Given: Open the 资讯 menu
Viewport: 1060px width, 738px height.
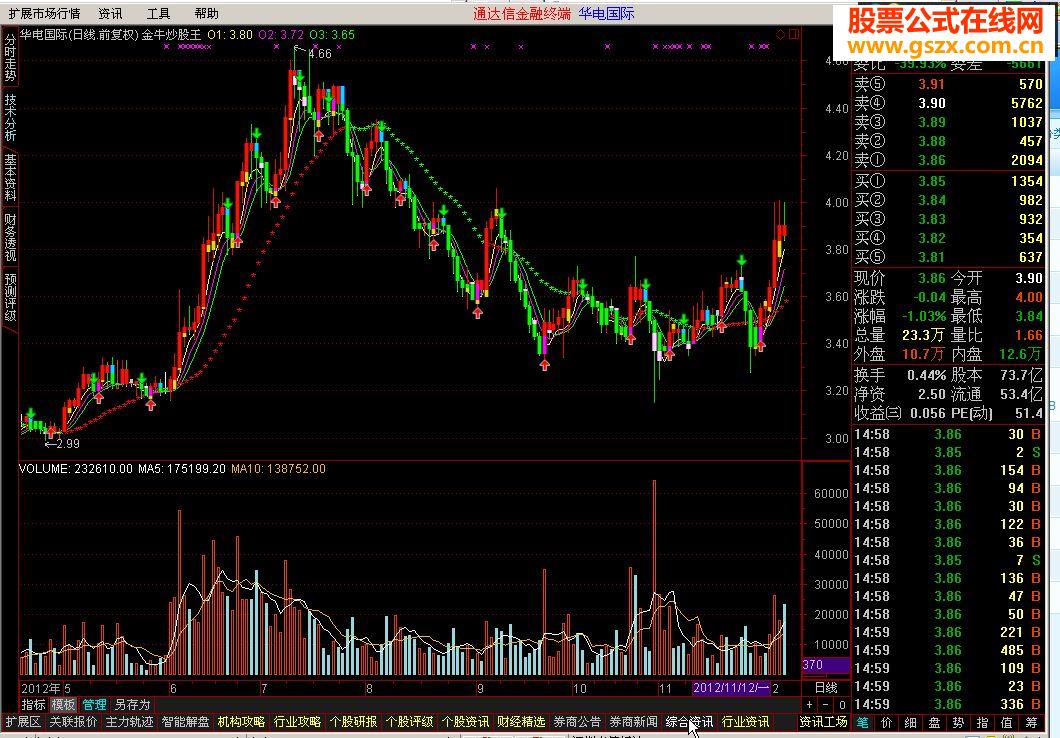Looking at the screenshot, I should tap(110, 14).
